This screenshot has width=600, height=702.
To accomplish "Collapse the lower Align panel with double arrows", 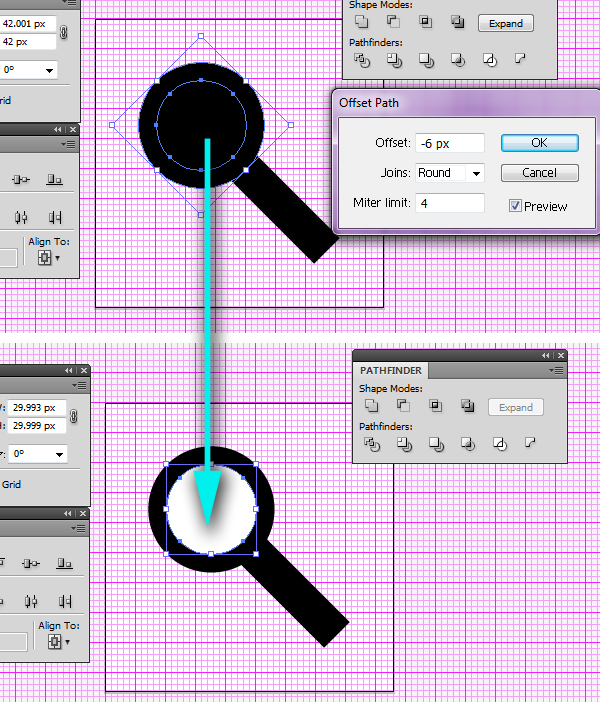I will coord(68,514).
